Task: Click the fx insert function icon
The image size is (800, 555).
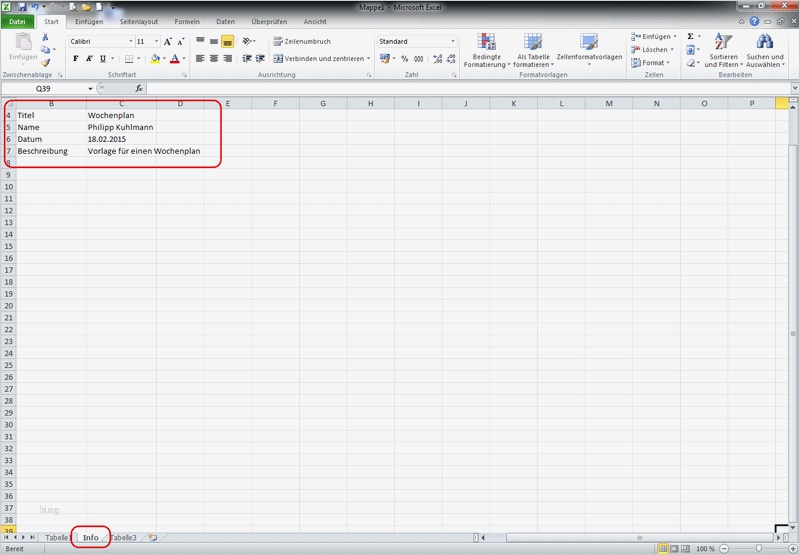Action: pyautogui.click(x=139, y=89)
